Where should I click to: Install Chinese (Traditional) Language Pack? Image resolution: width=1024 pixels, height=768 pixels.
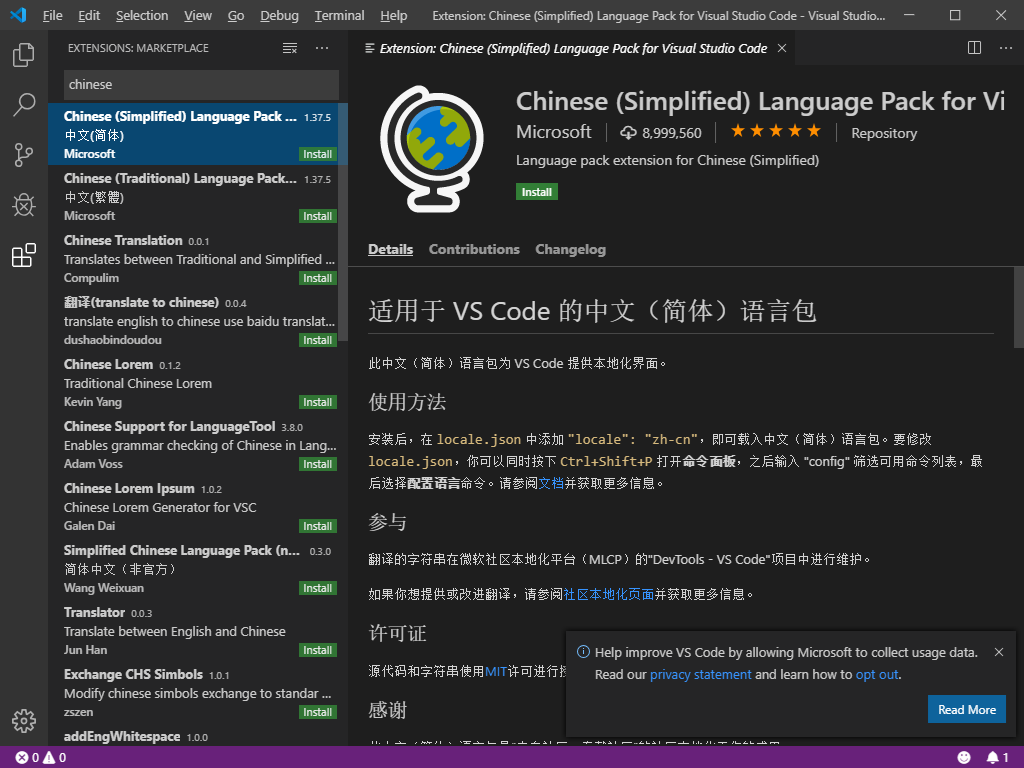tap(317, 216)
